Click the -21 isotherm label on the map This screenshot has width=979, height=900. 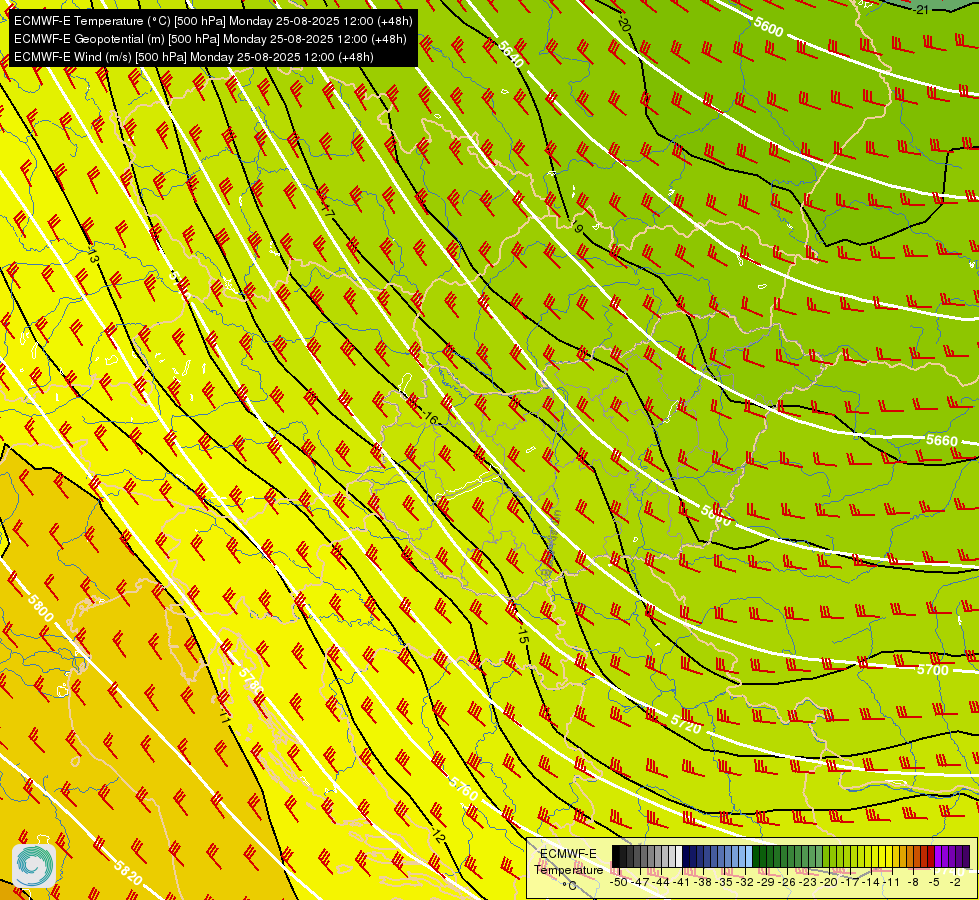click(x=922, y=10)
